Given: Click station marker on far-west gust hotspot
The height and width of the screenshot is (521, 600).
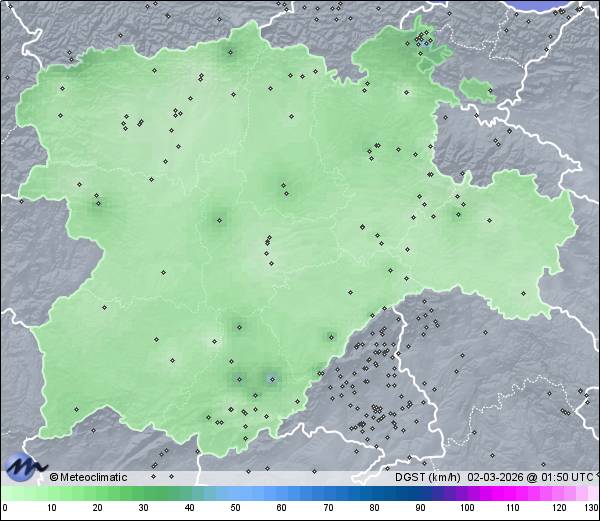Looking at the screenshot, I should tap(97, 204).
